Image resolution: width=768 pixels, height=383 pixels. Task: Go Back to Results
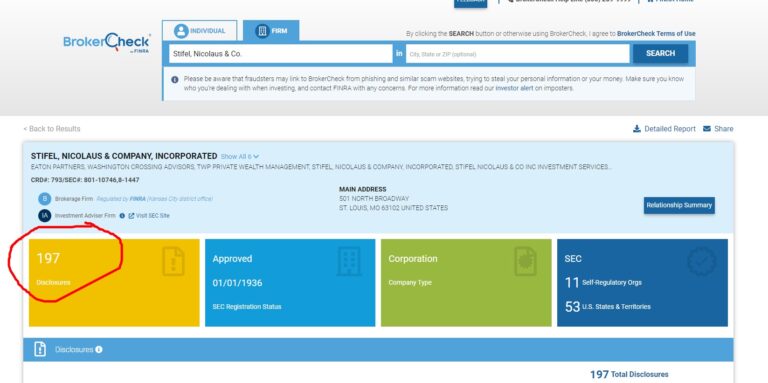point(51,129)
